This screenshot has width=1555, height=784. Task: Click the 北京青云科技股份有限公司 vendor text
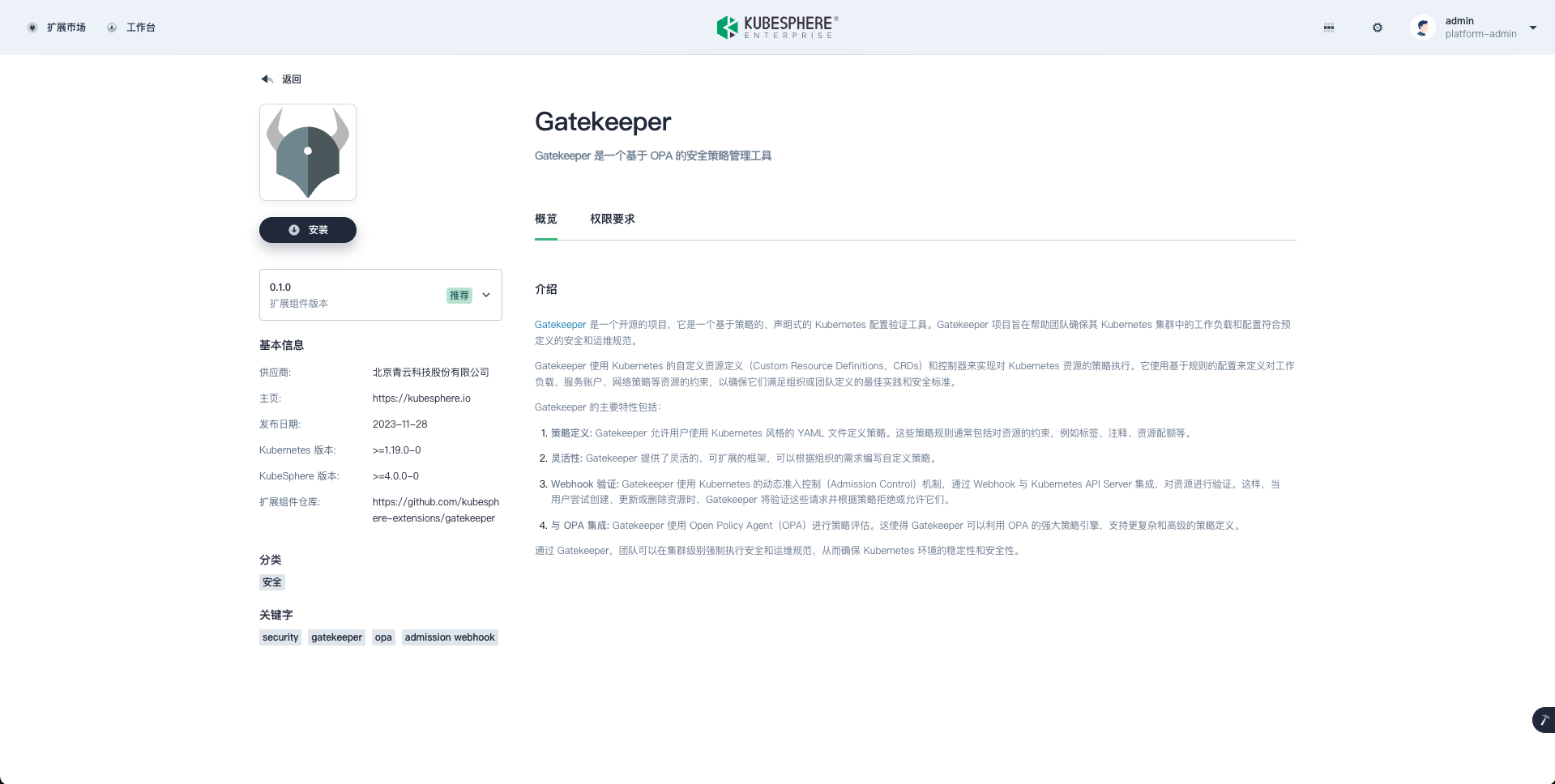click(431, 373)
